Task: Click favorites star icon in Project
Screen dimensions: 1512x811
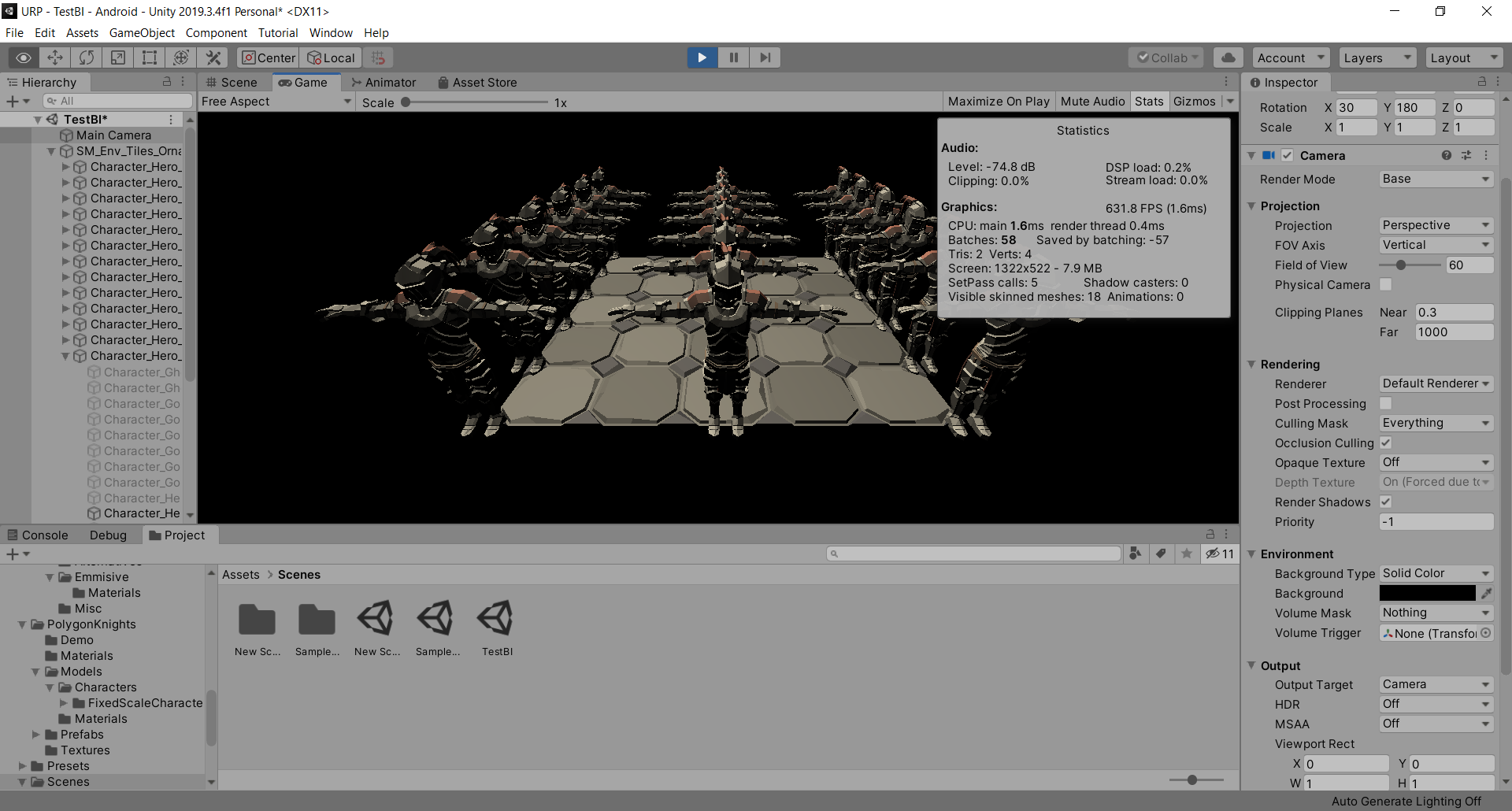Action: 1187,554
